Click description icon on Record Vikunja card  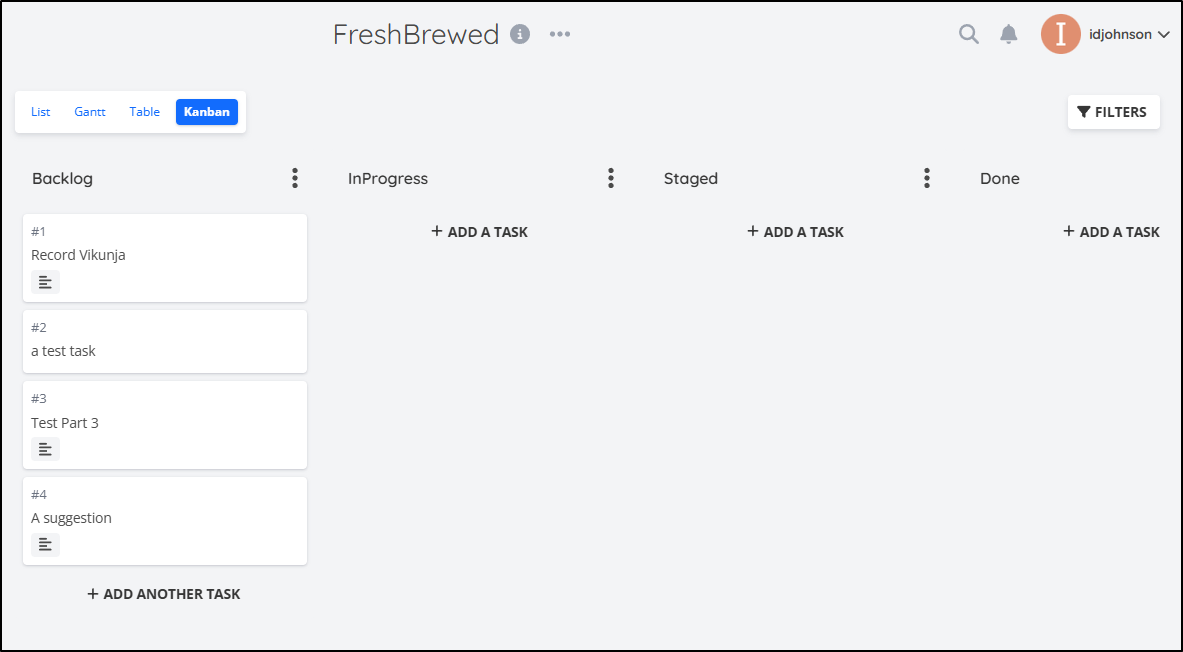pos(45,282)
